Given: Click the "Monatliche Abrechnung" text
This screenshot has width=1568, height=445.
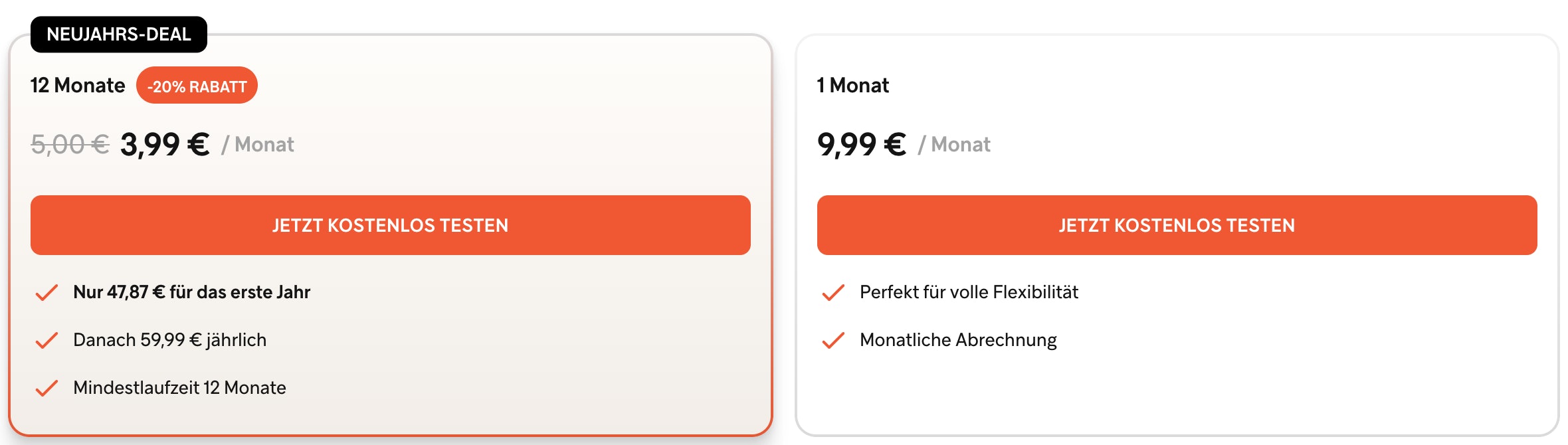Looking at the screenshot, I should [958, 340].
